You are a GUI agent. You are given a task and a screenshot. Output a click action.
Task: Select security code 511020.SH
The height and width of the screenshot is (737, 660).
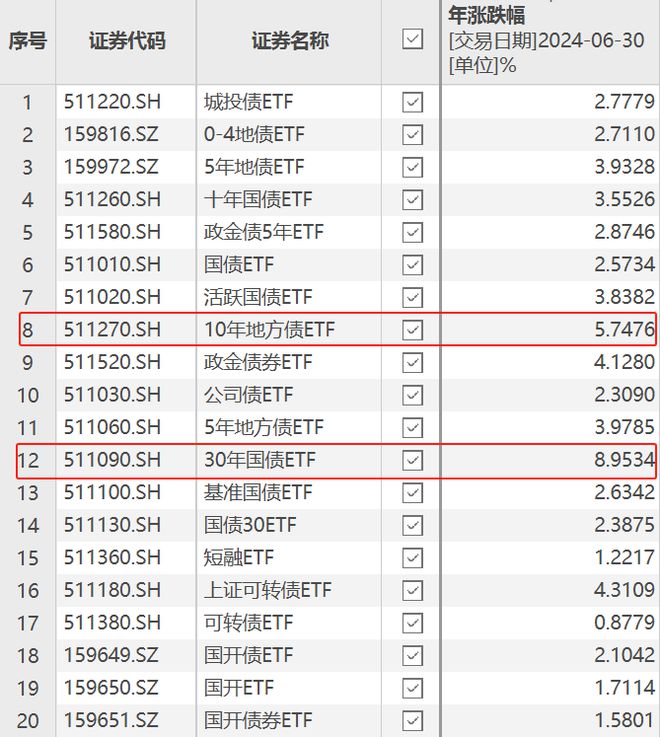112,297
